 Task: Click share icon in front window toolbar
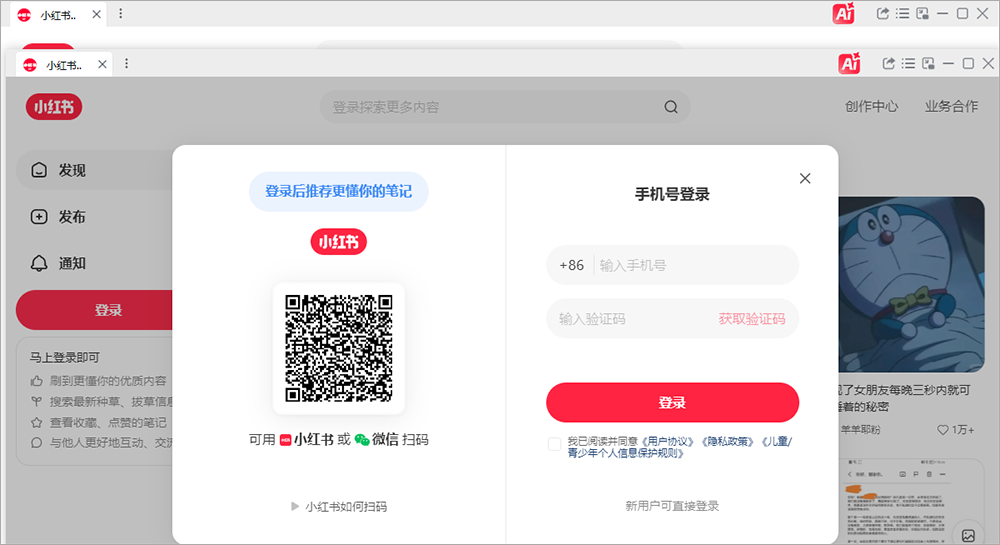coord(888,63)
